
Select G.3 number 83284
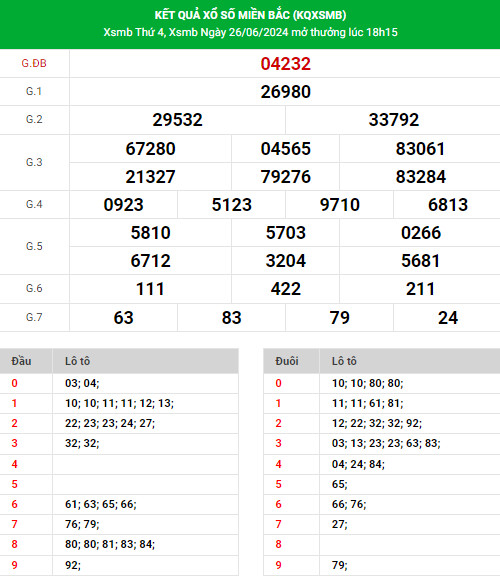pos(421,177)
